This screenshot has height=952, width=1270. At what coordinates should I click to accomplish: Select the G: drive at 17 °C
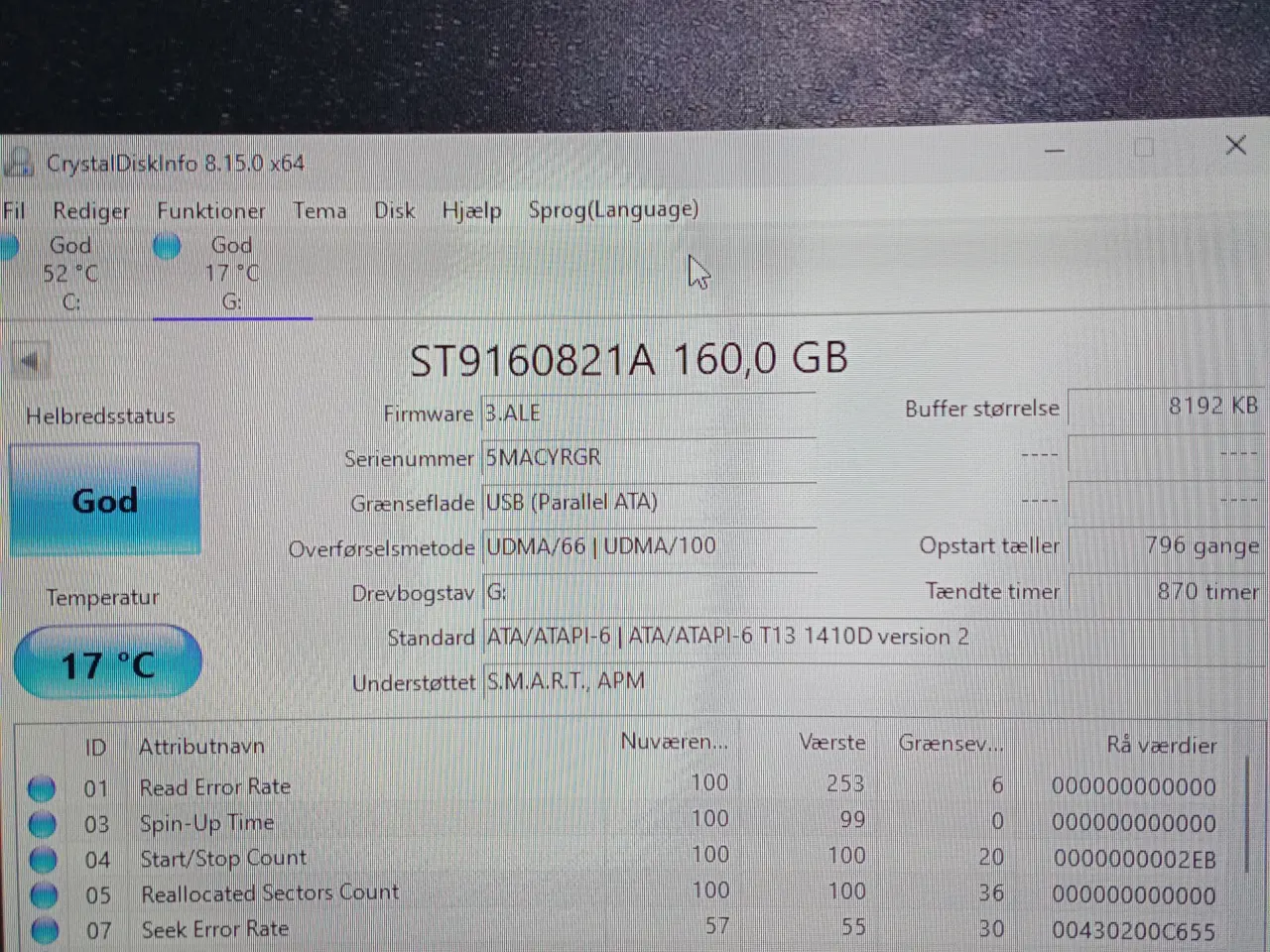(x=231, y=273)
